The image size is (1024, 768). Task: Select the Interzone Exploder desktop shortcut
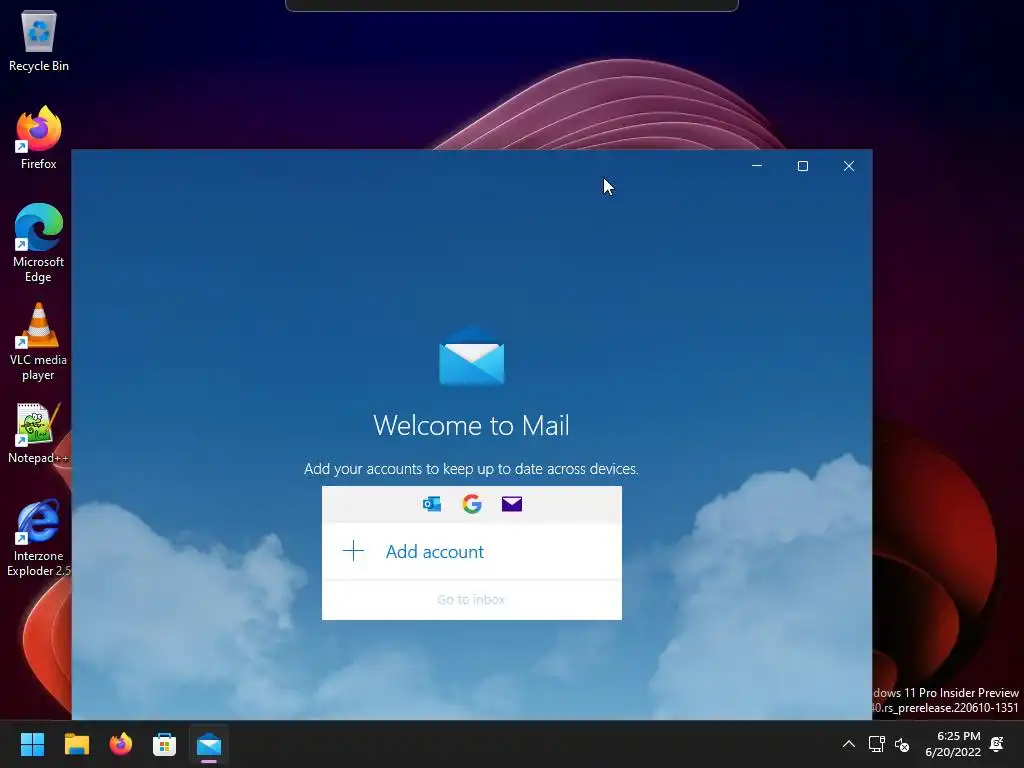pyautogui.click(x=39, y=538)
